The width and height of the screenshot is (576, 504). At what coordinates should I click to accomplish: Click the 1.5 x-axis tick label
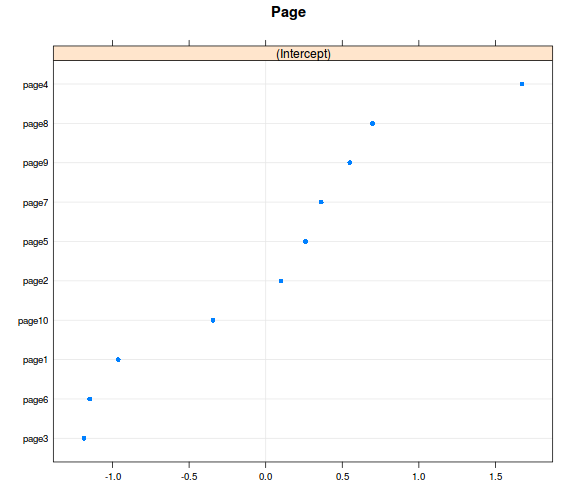point(496,477)
